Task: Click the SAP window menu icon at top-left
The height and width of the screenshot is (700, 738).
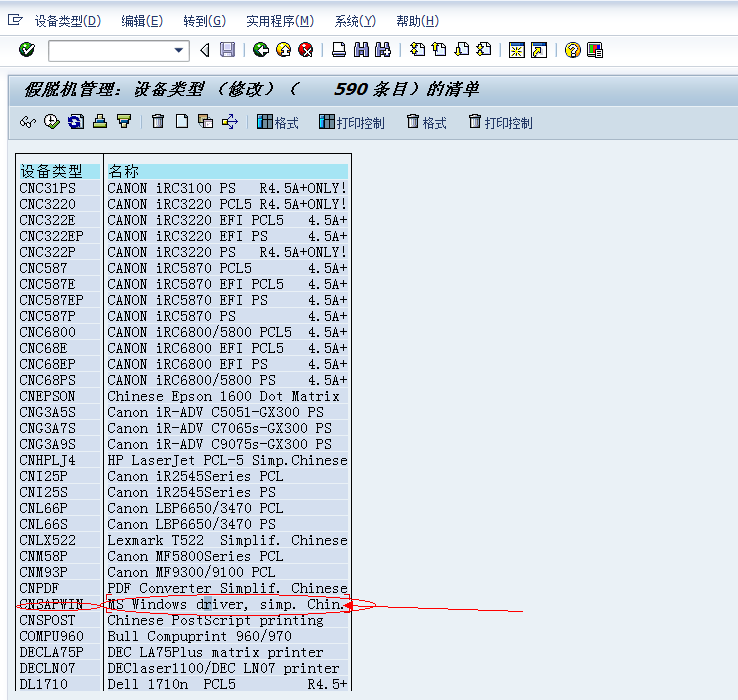Action: click(15, 20)
